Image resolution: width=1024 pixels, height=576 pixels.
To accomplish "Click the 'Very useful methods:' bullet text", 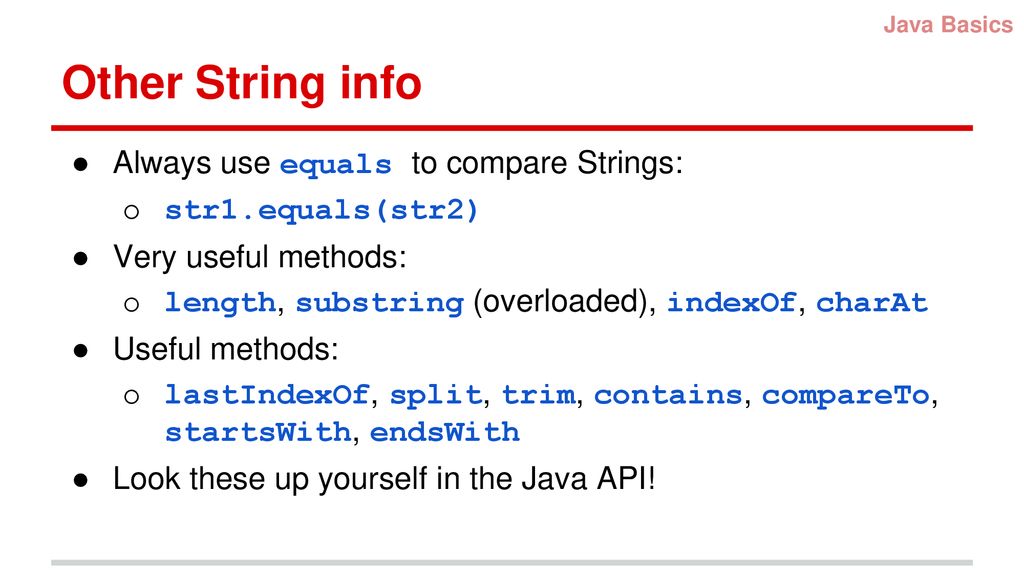I will 259,257.
